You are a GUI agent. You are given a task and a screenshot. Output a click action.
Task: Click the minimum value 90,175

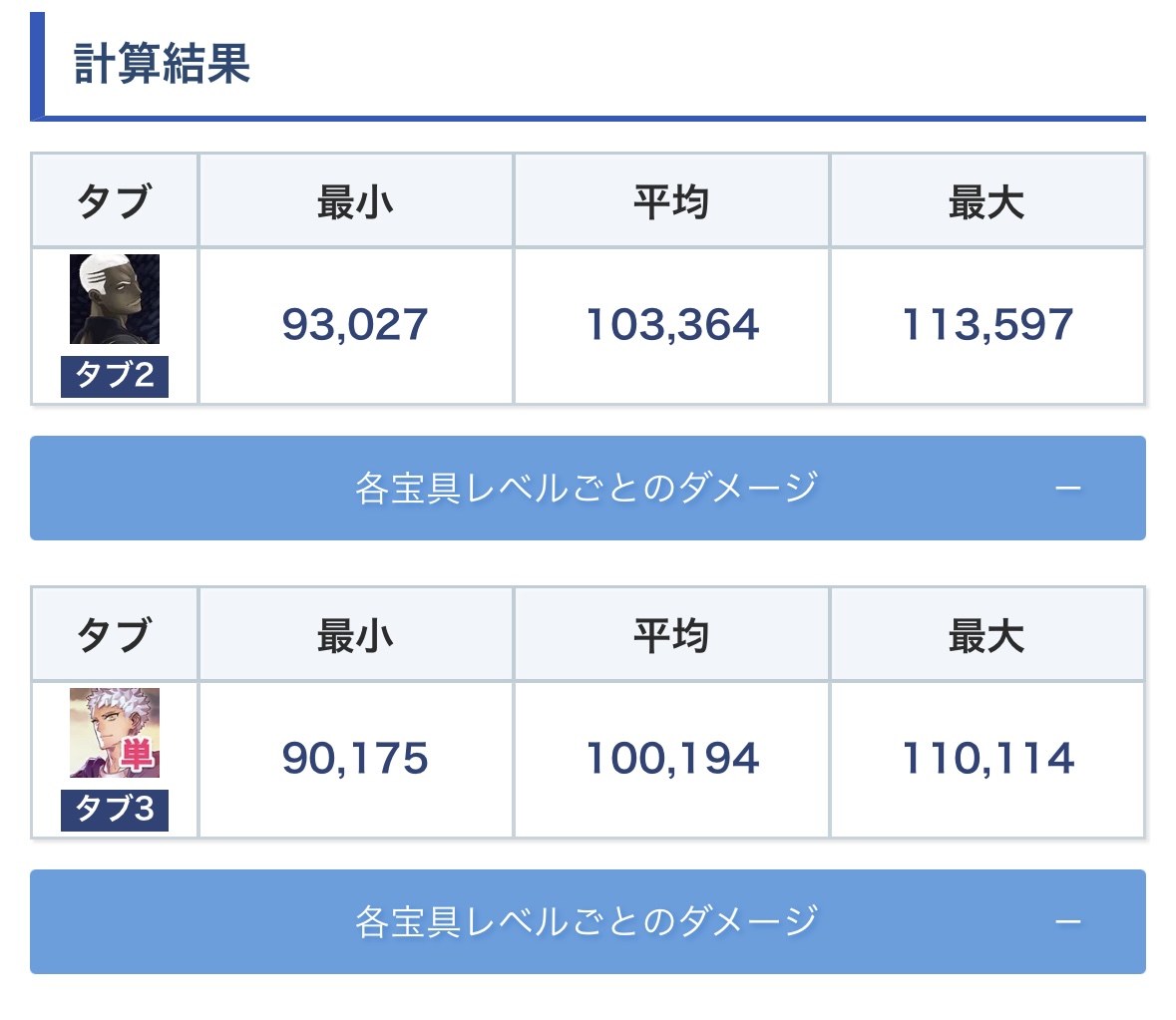pyautogui.click(x=355, y=759)
